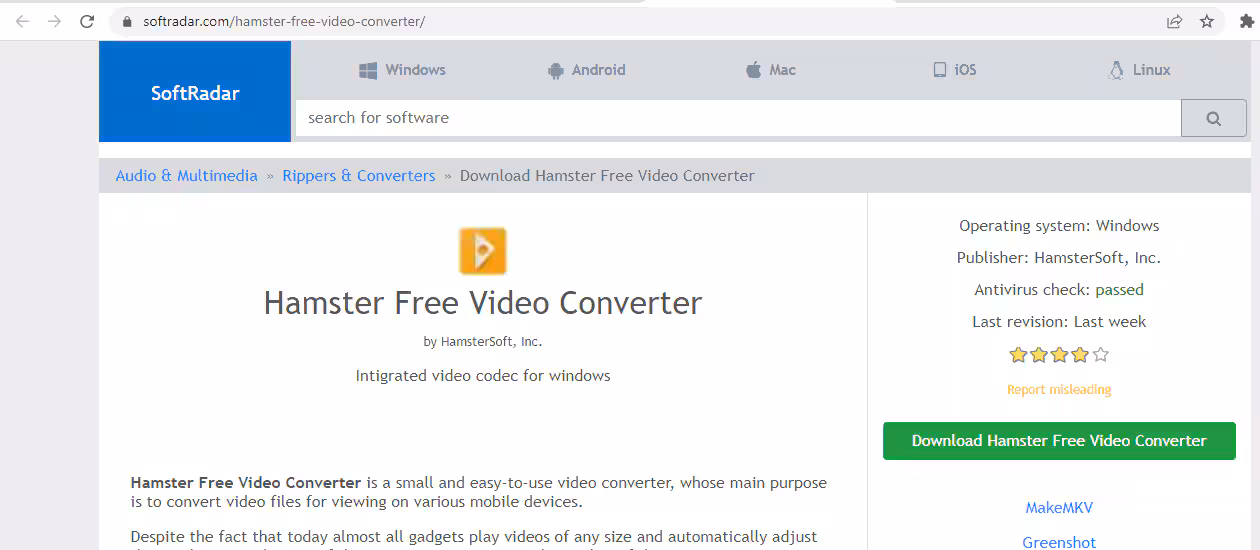Image resolution: width=1260 pixels, height=550 pixels.
Task: Click 'Operating system: Windows' text
Action: 1059,226
